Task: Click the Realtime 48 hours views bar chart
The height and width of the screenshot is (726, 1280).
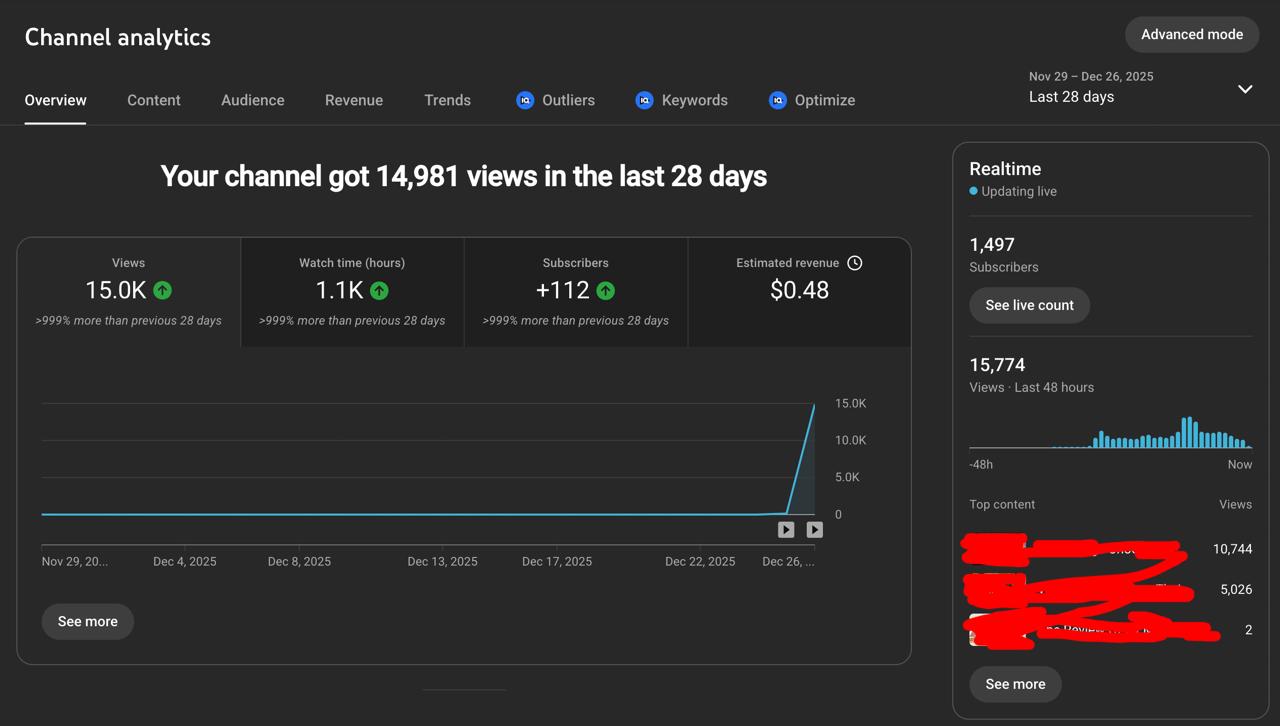Action: [x=1110, y=432]
